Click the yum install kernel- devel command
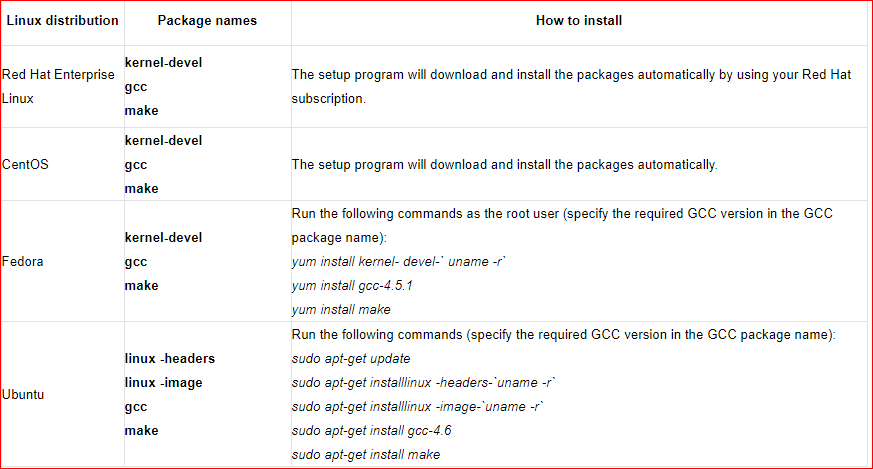 [x=399, y=261]
